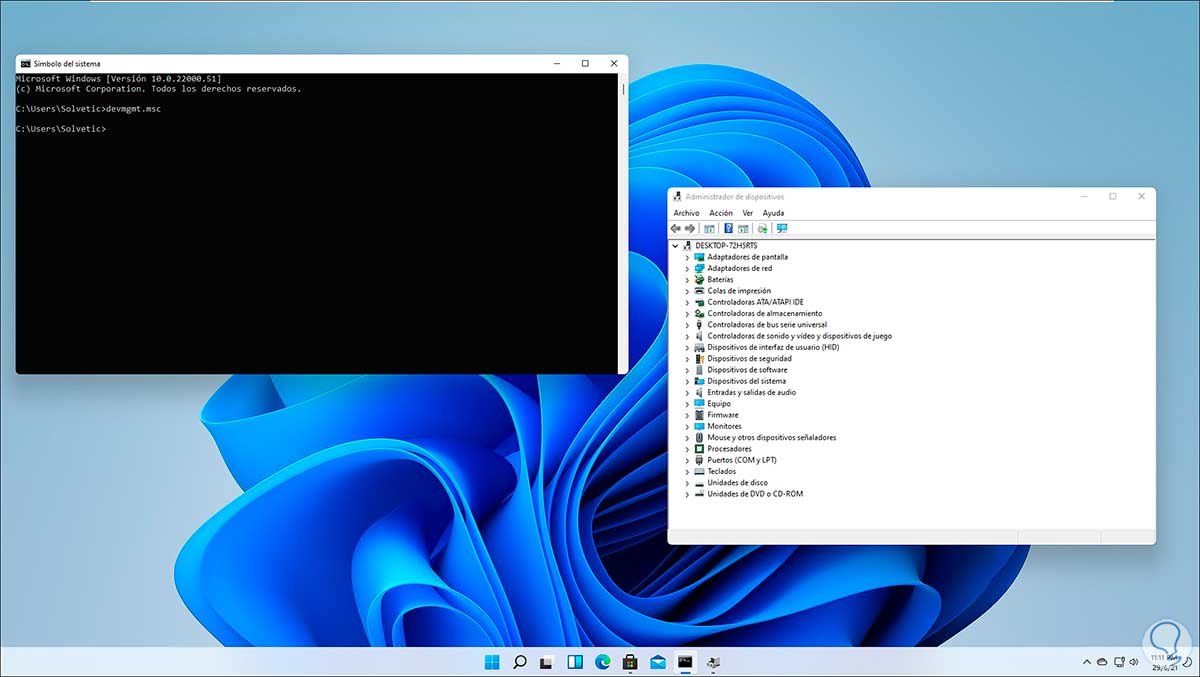Viewport: 1200px width, 677px height.
Task: Click the monitor icon at toolbar's end
Action: 782,229
